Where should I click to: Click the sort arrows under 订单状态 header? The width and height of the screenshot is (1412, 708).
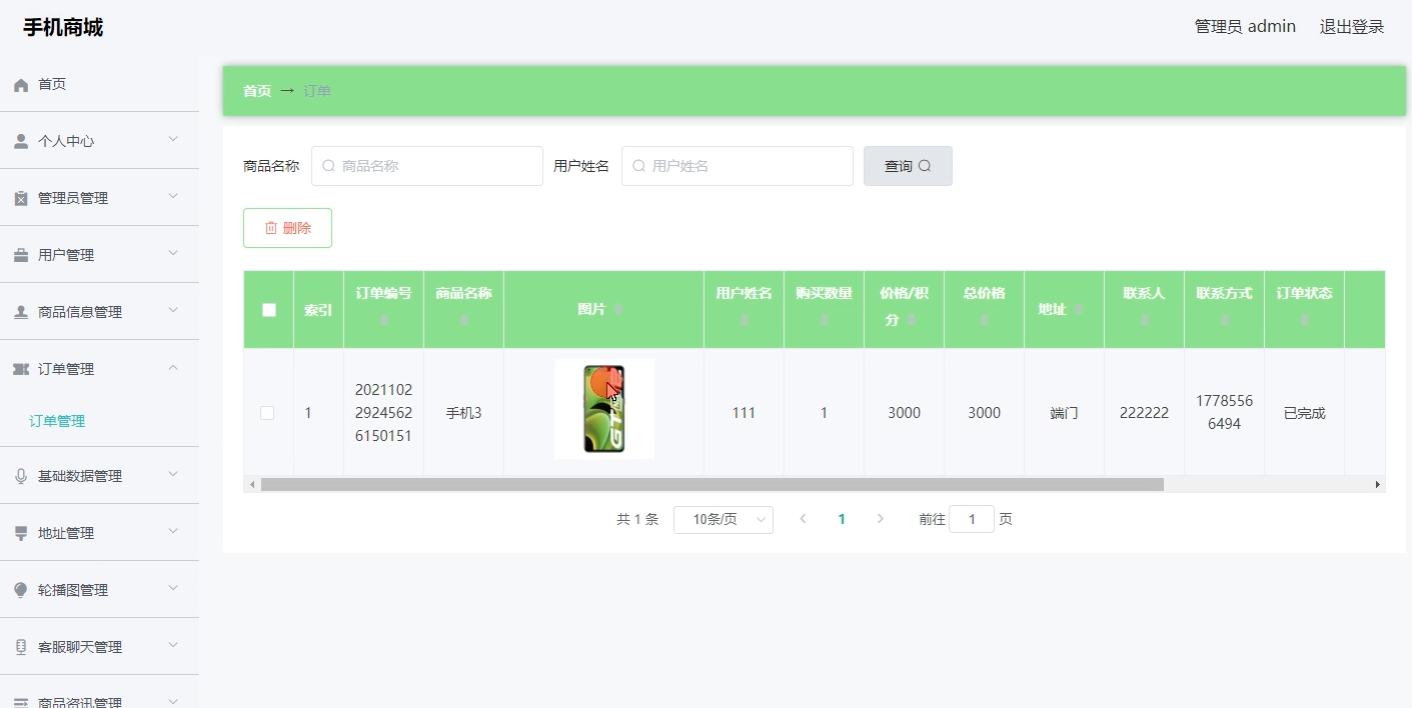(1304, 320)
